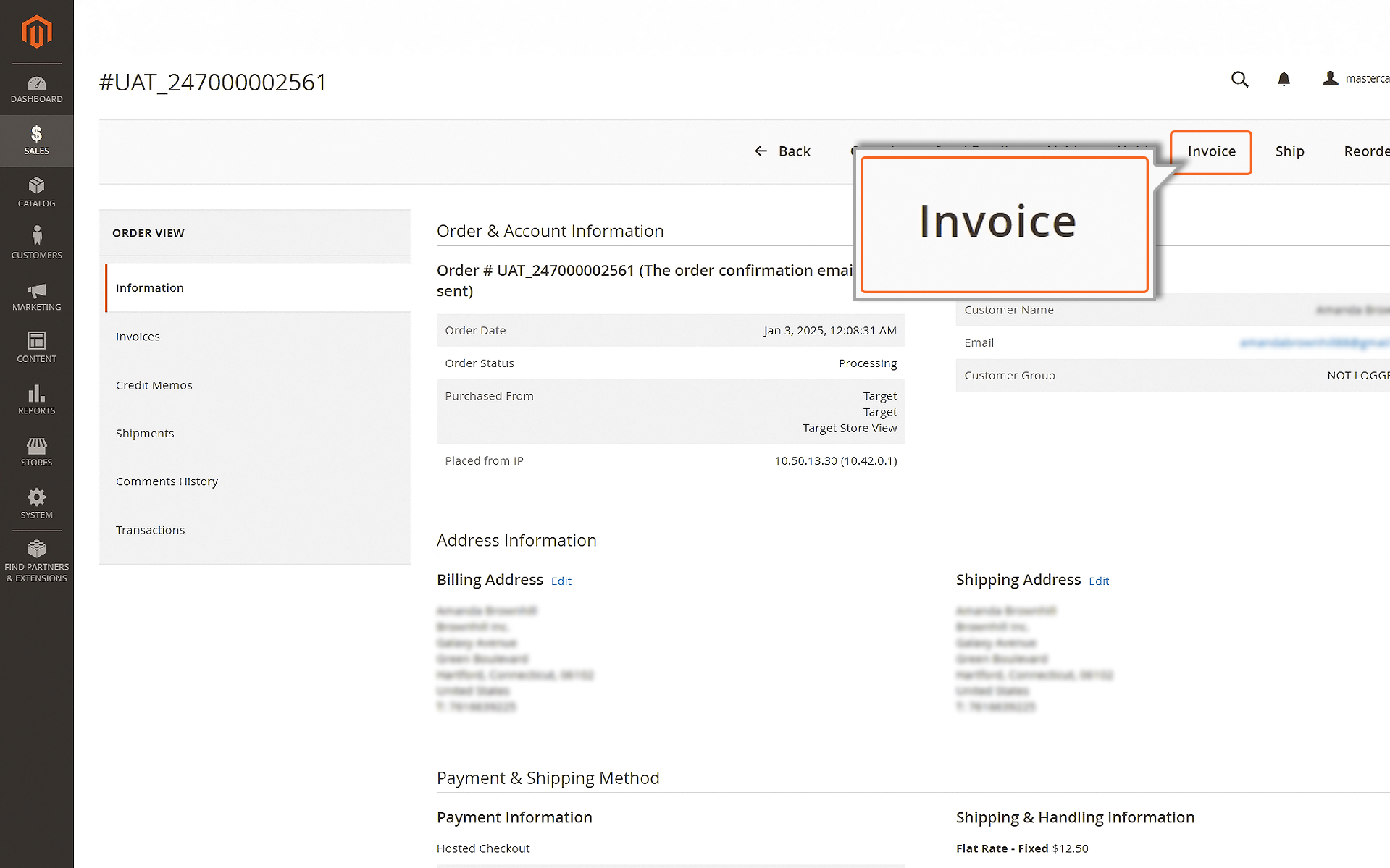Click the Target Store View text

tap(850, 429)
